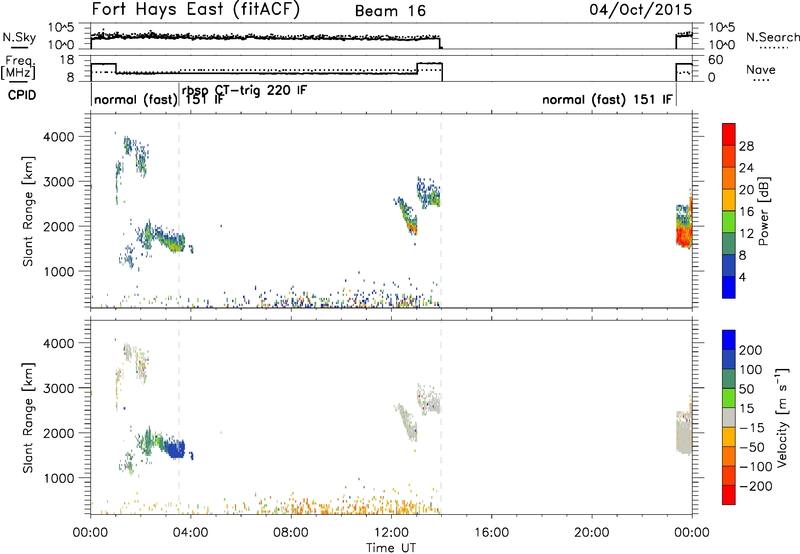Click the yellow 16–20 dB Power colorbar segment
The width and height of the screenshot is (800, 554).
click(x=729, y=200)
